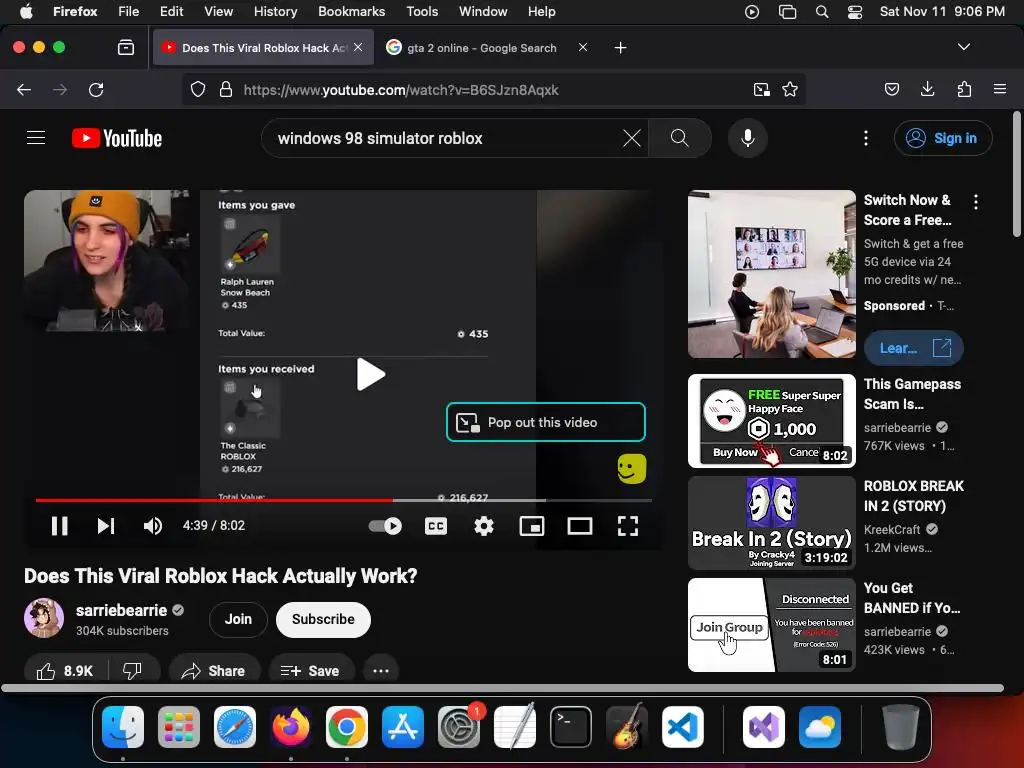This screenshot has width=1024, height=768.
Task: Search with voice microphone button
Action: click(748, 138)
